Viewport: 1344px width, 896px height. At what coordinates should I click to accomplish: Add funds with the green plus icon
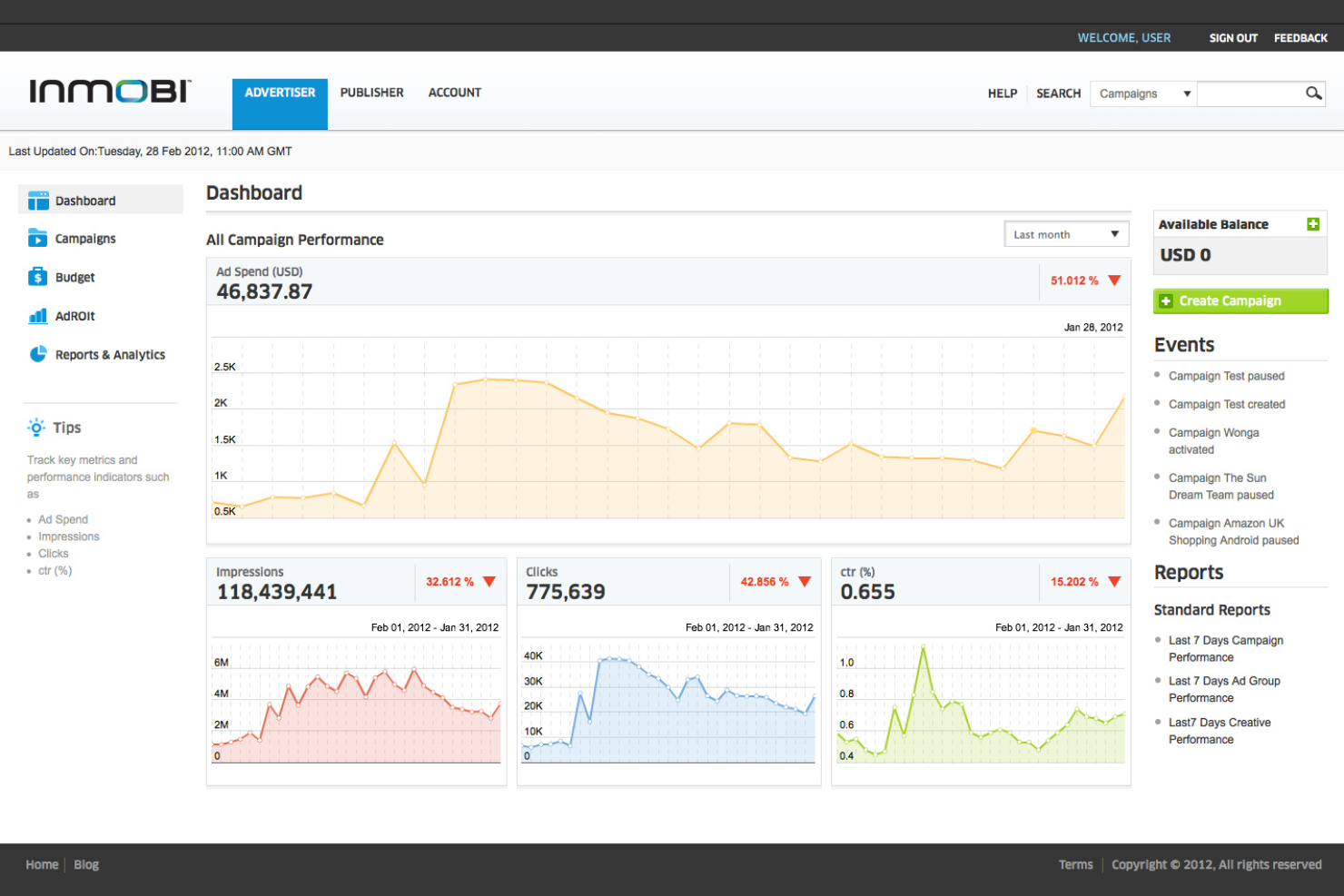[x=1313, y=224]
